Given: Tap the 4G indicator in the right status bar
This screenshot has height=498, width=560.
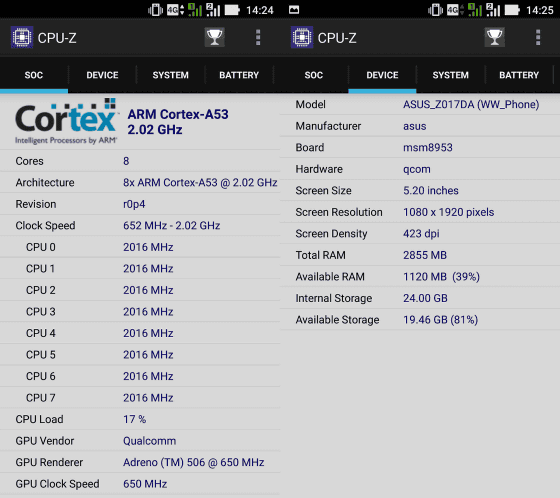Looking at the screenshot, I should [x=455, y=10].
